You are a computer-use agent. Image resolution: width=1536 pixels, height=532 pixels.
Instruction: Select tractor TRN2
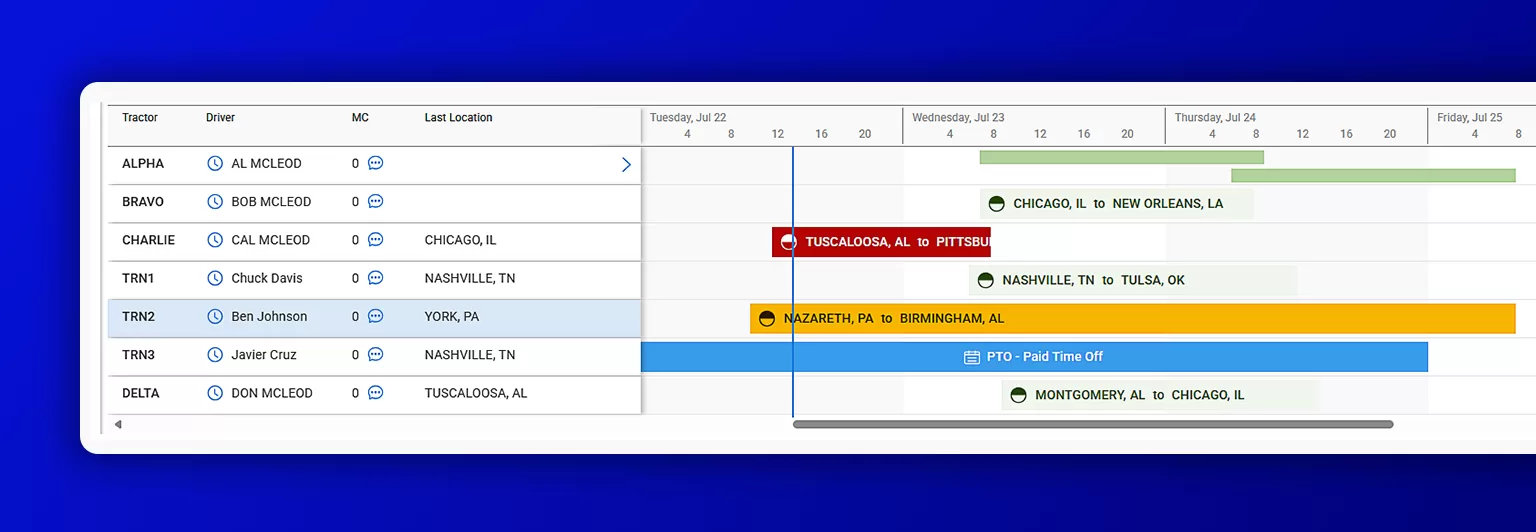138,317
